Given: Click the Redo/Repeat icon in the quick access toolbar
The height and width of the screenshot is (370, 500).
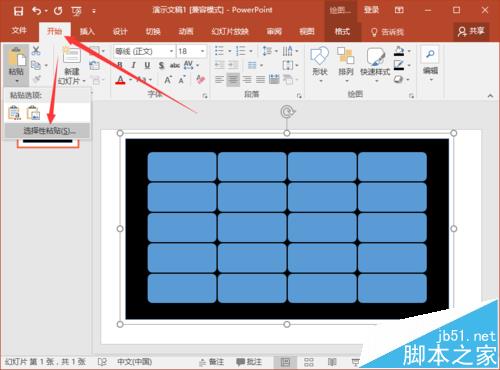Looking at the screenshot, I should click(58, 11).
